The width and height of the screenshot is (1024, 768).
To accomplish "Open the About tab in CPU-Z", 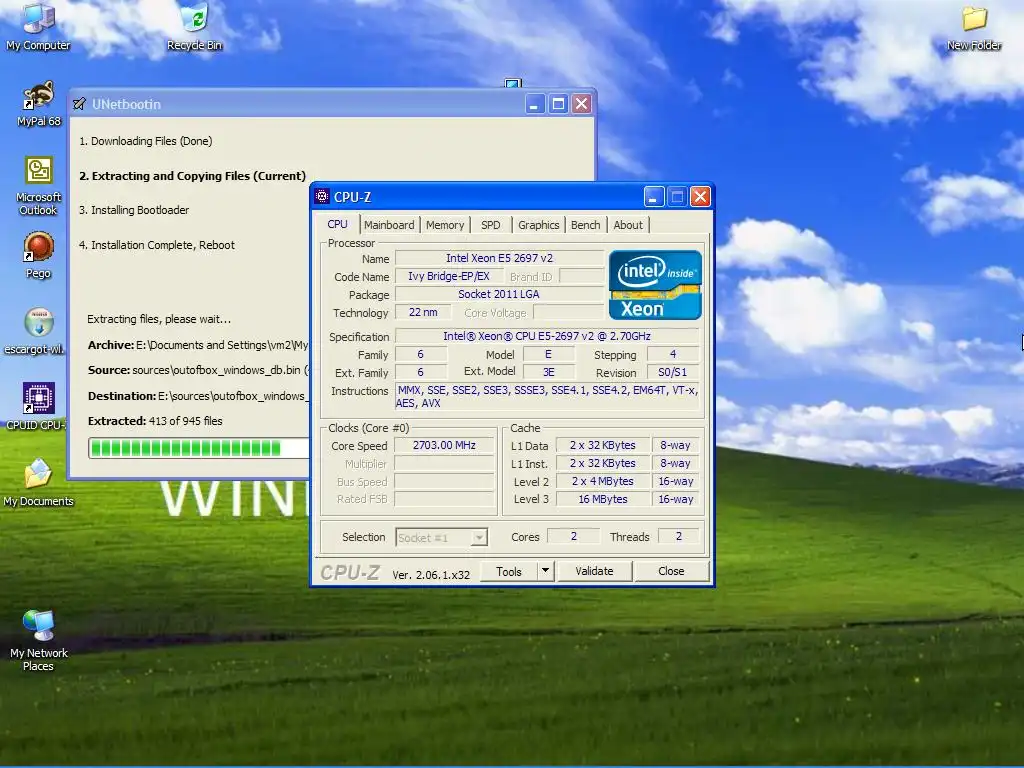I will point(628,225).
